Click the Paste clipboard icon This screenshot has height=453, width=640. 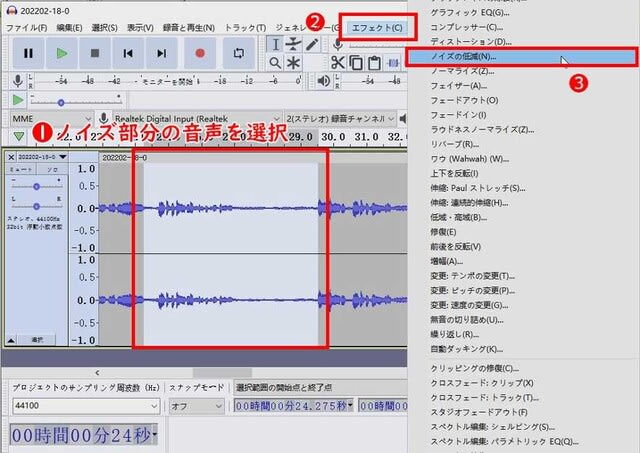coord(373,63)
